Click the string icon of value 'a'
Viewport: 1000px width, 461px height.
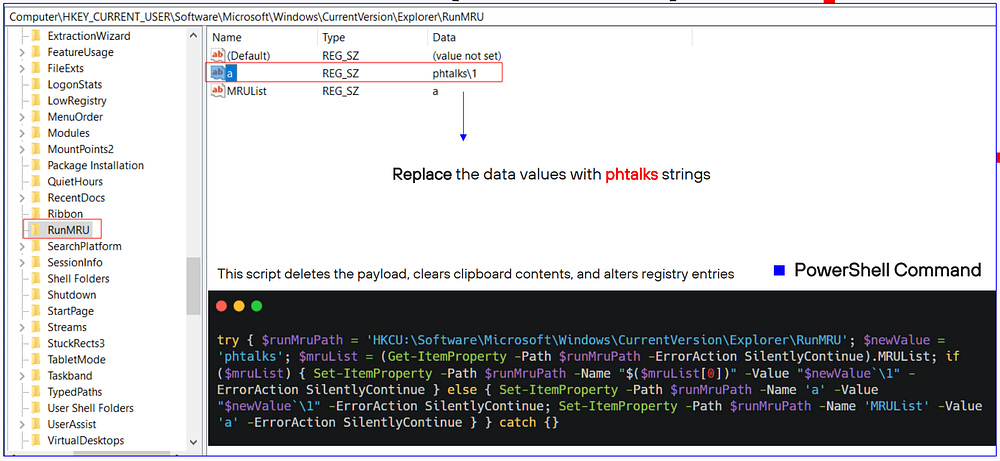point(218,73)
